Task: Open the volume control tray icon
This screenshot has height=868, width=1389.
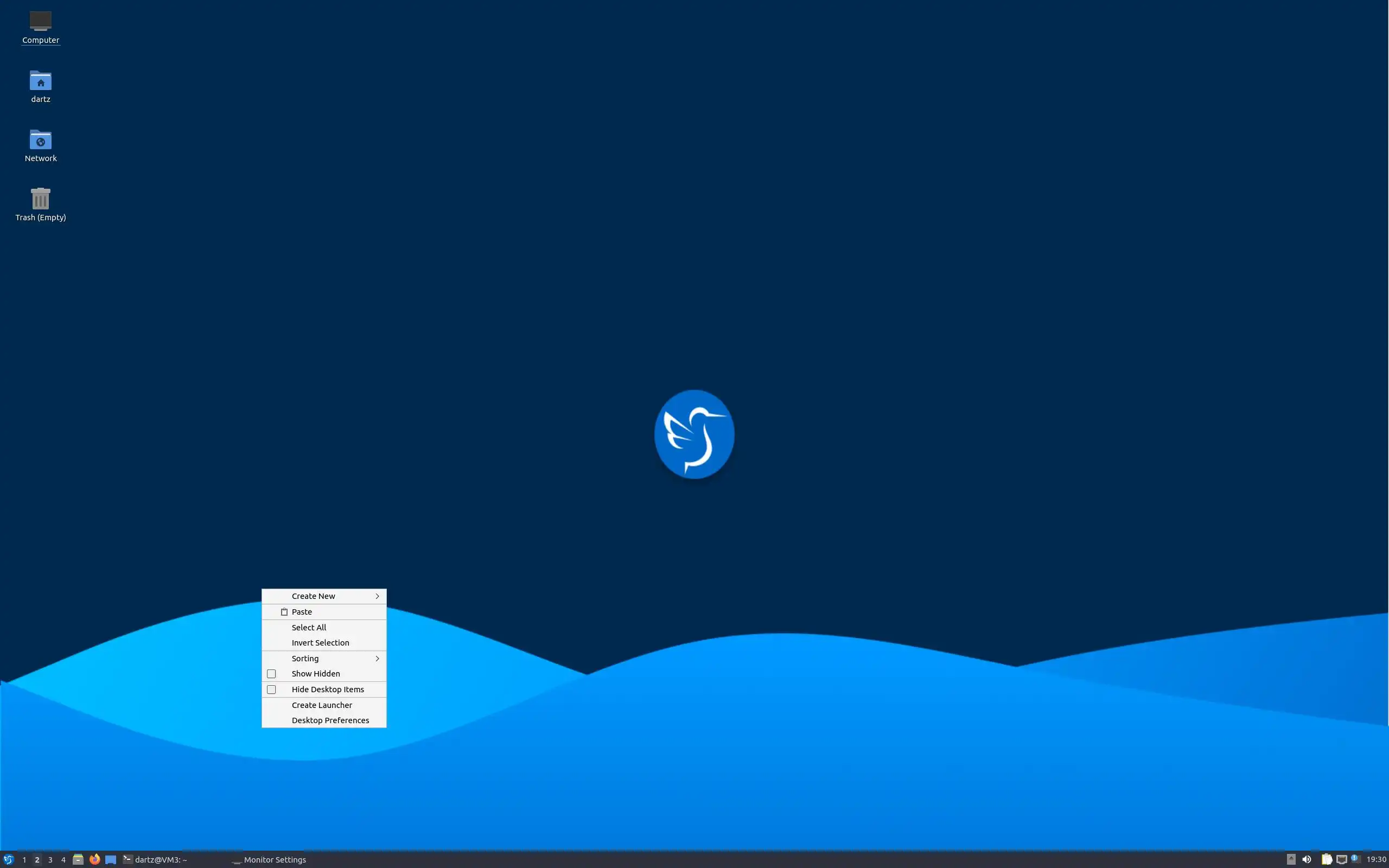Action: [x=1307, y=859]
